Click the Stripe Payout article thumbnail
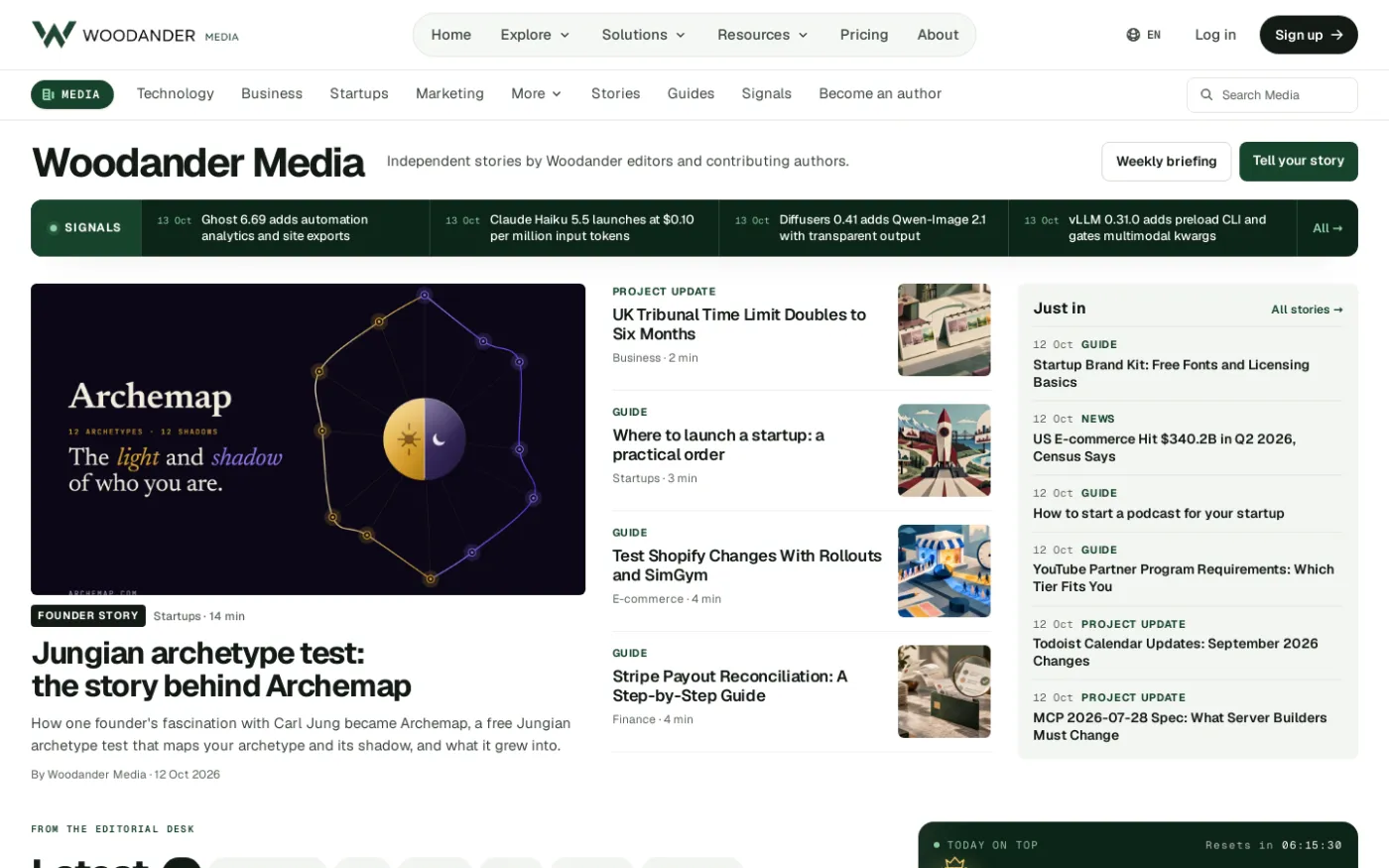This screenshot has height=868, width=1389. [944, 691]
